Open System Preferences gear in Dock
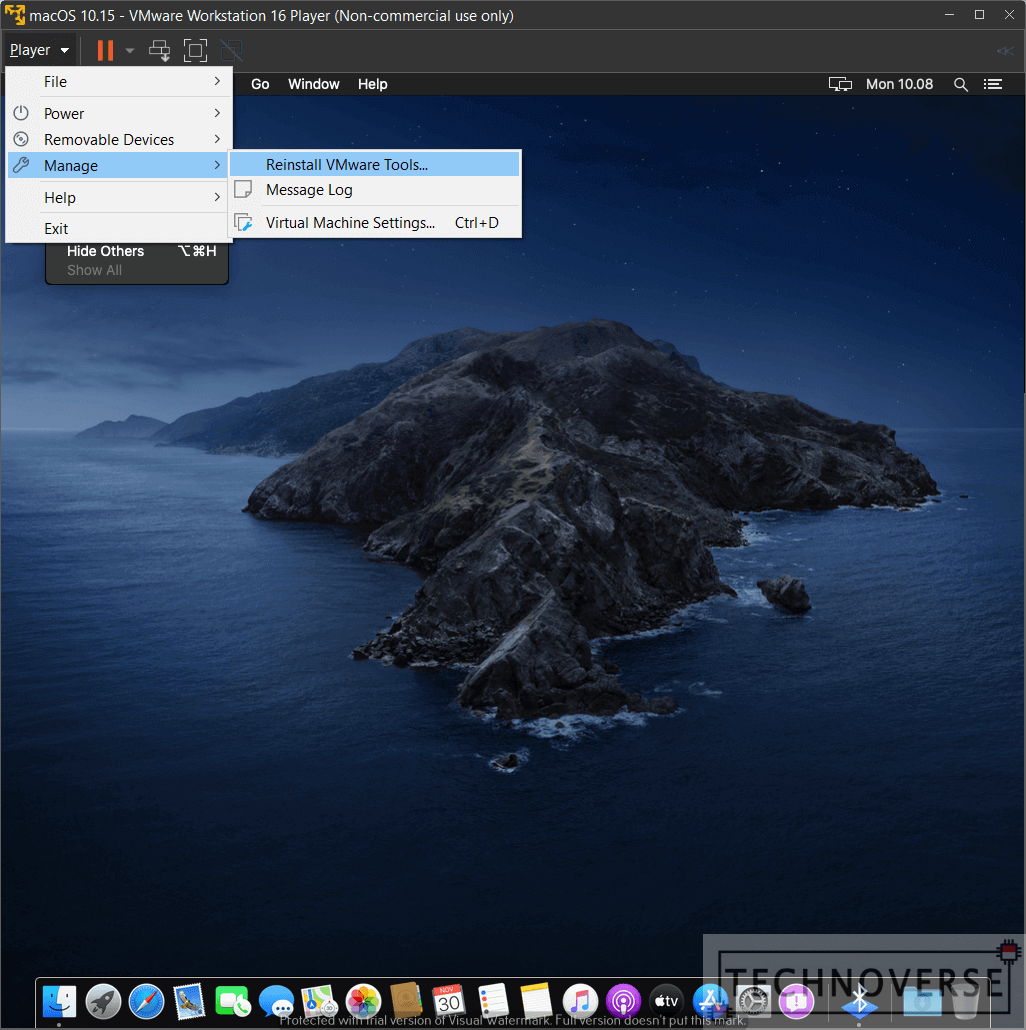 (753, 1002)
